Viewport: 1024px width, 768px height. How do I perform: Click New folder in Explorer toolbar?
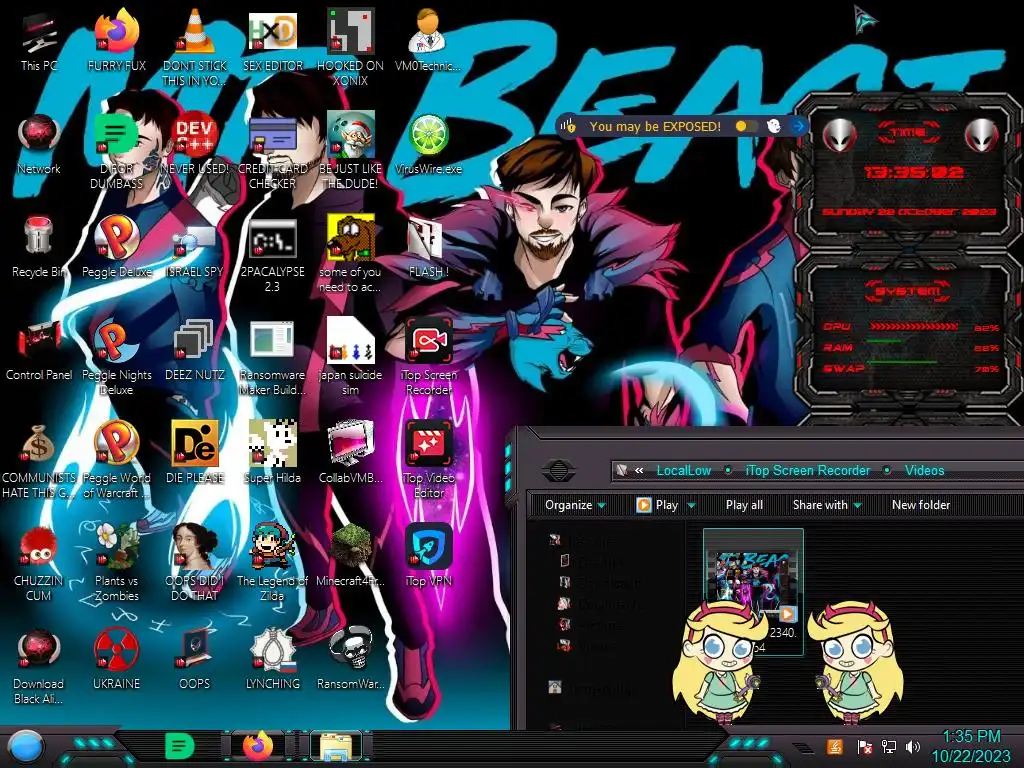click(x=921, y=505)
